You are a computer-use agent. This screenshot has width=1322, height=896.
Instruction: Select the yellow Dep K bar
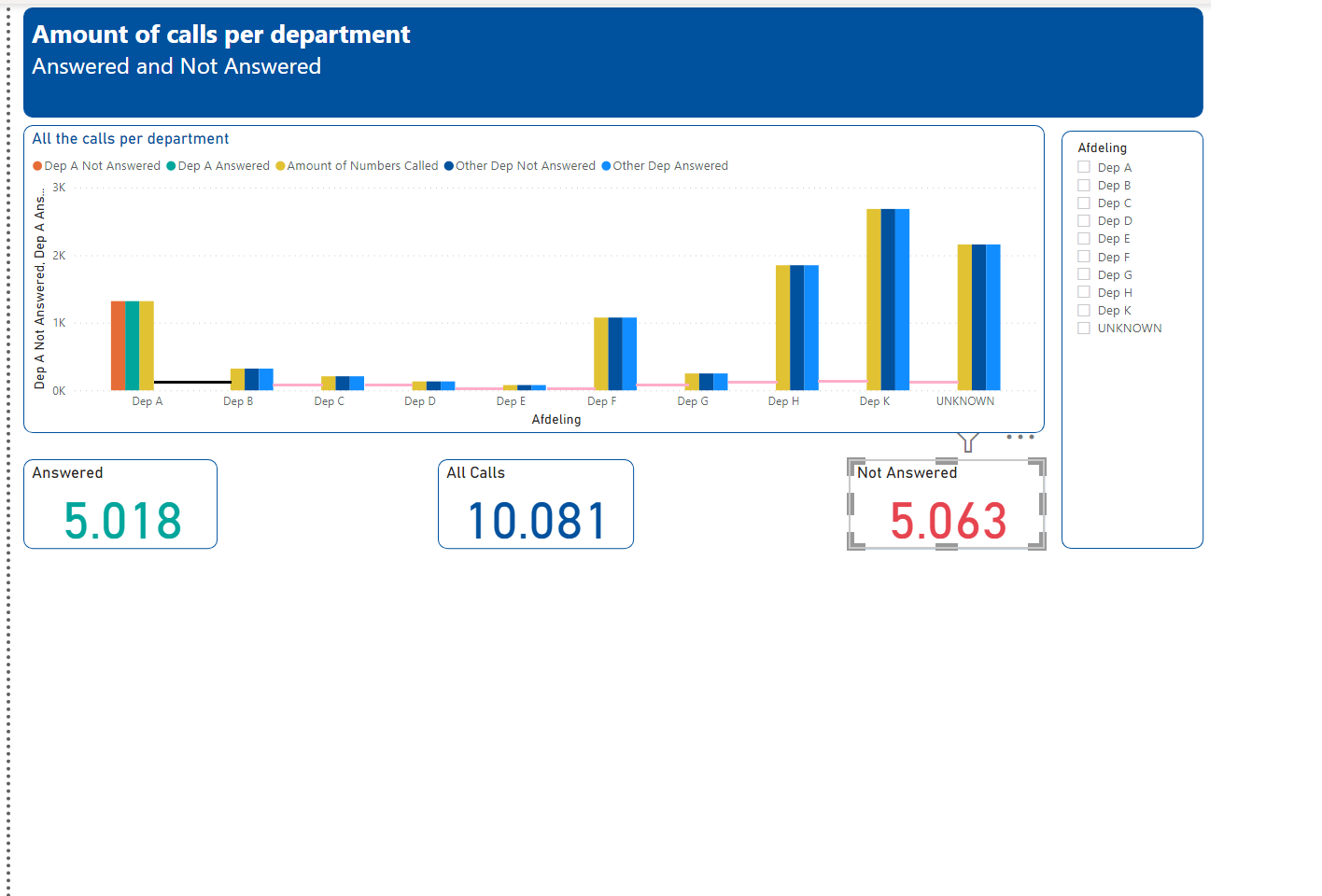click(x=874, y=300)
